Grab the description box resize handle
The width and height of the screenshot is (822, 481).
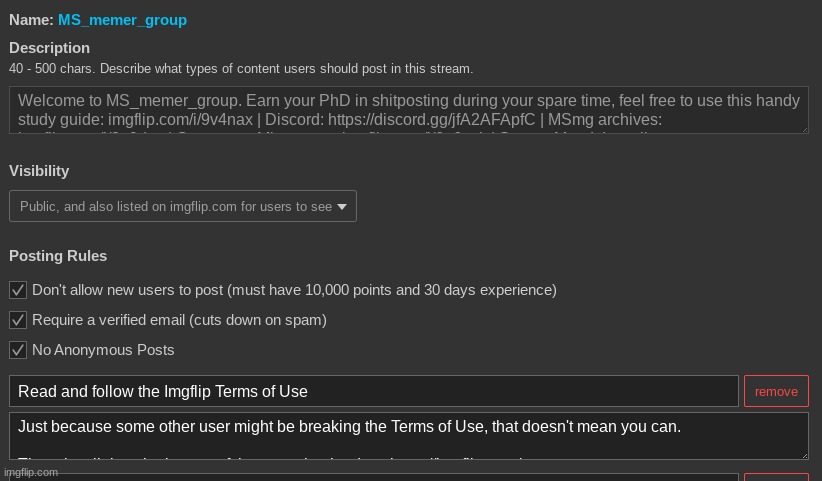coord(803,128)
